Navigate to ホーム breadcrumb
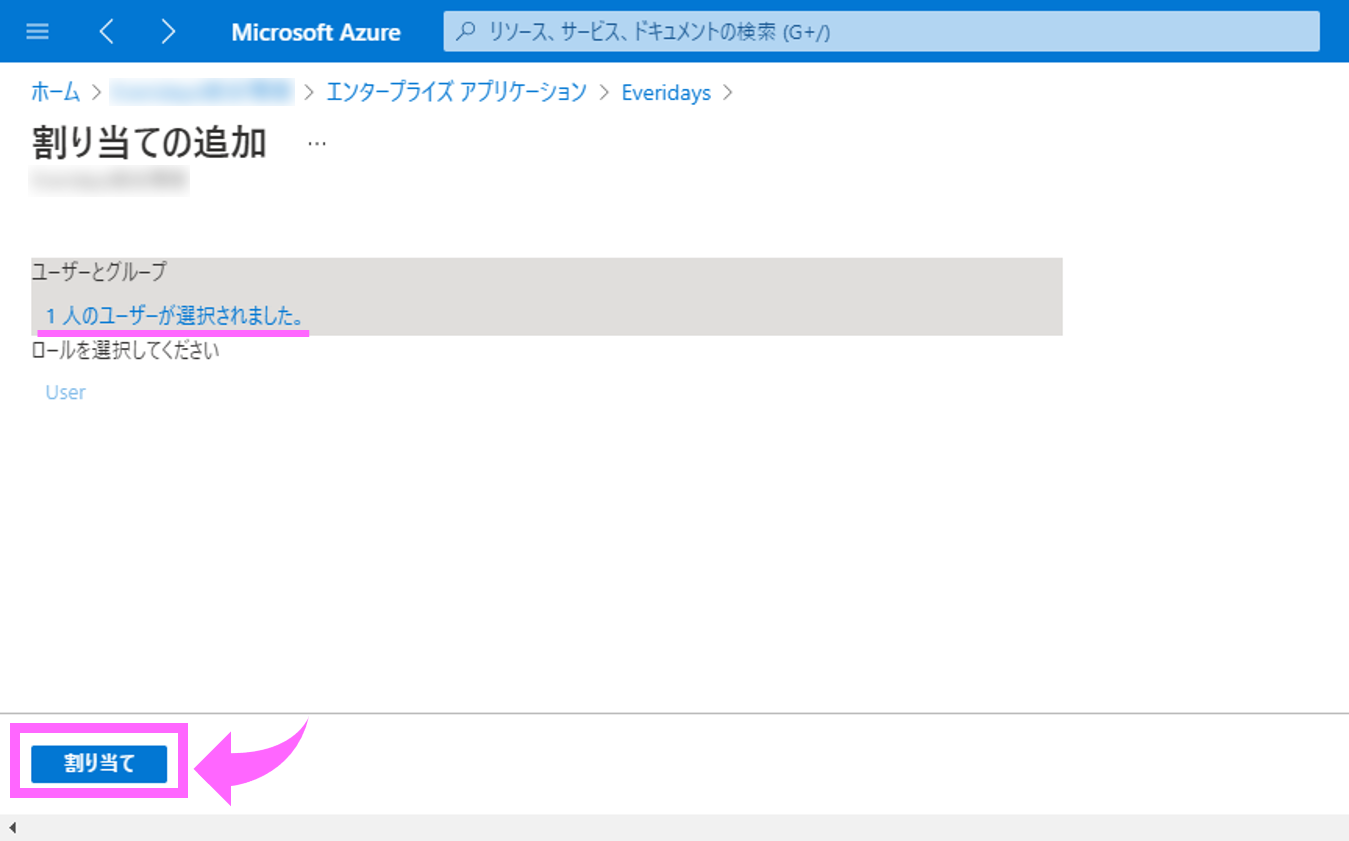The image size is (1349, 841). point(55,93)
